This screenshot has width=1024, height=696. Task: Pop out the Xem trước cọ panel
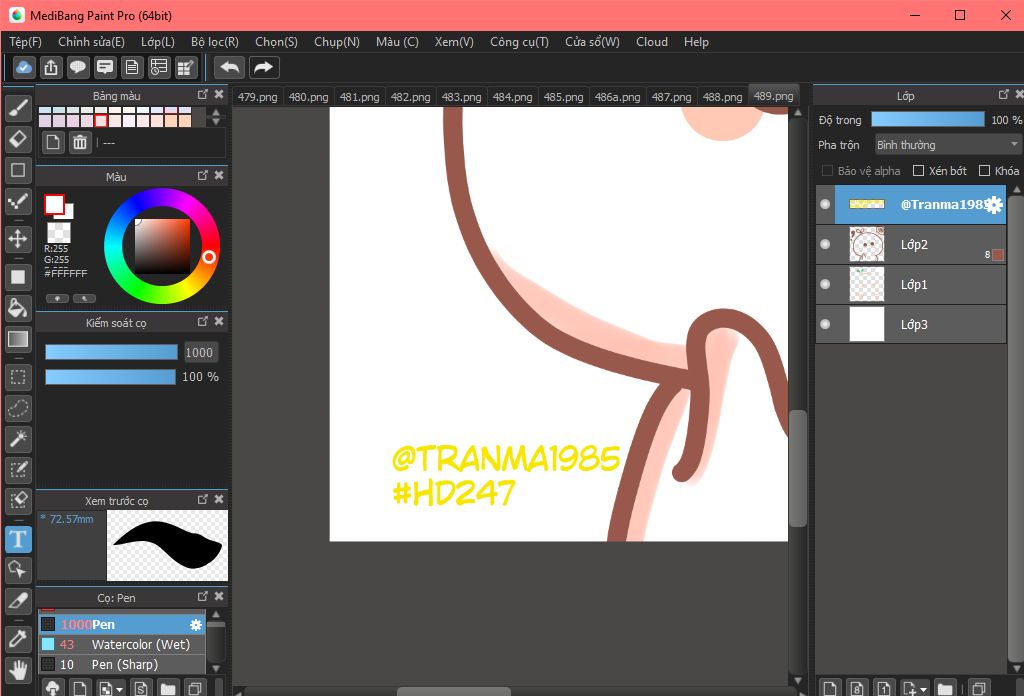click(x=202, y=499)
